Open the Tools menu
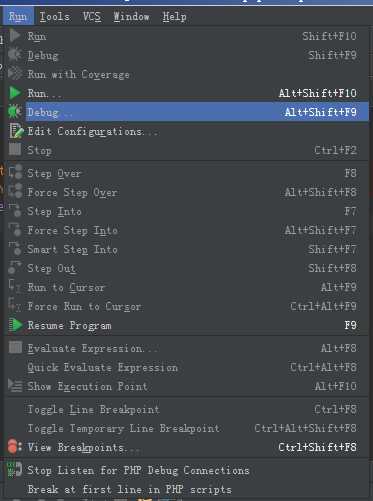Screen dimensions: 373x501 pyautogui.click(x=55, y=16)
